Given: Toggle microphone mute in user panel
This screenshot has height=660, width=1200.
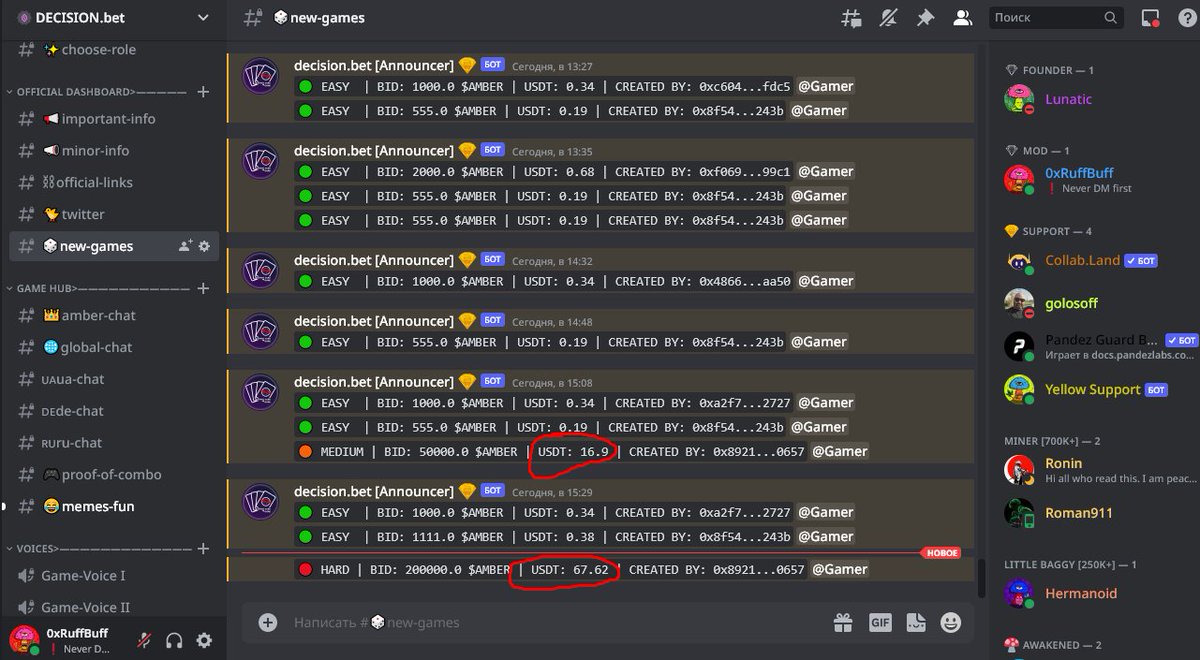Looking at the screenshot, I should click(x=144, y=641).
